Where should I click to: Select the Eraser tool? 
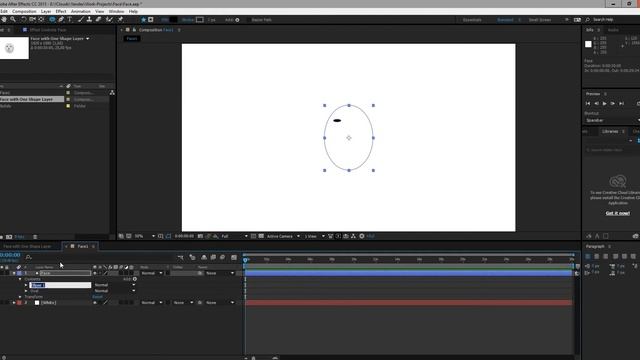(98, 19)
